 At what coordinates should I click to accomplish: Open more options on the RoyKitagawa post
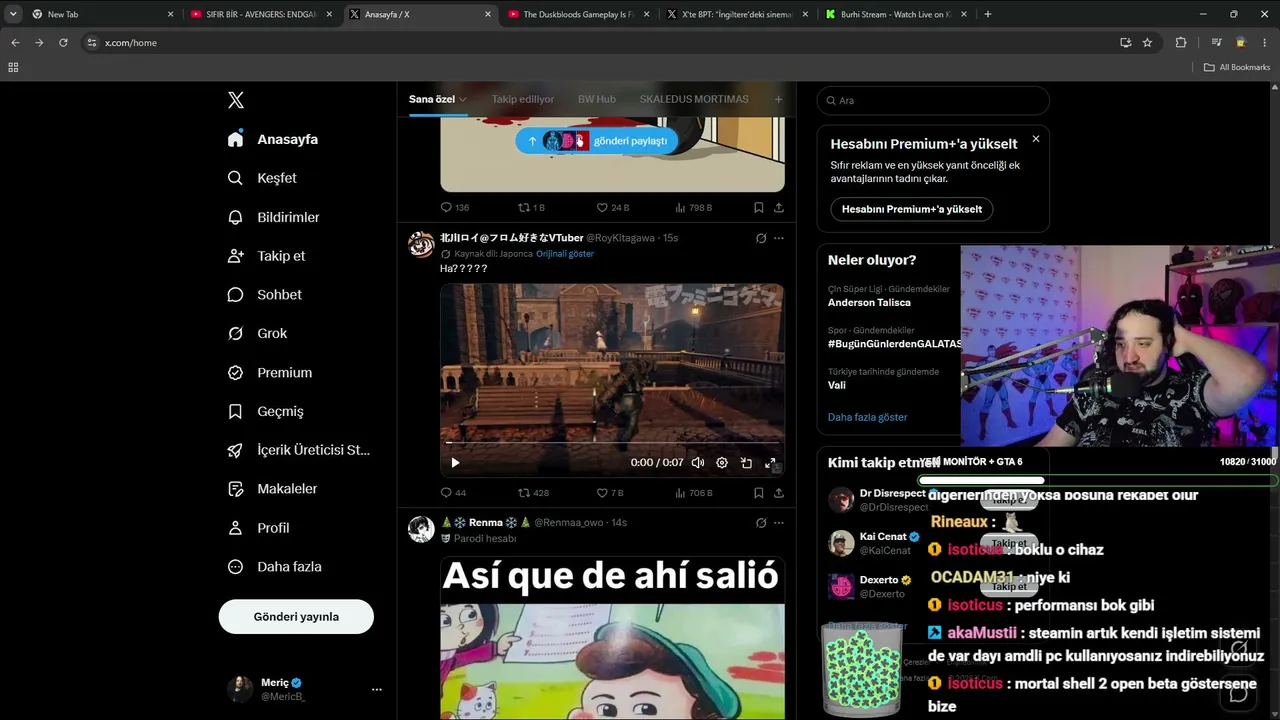pyautogui.click(x=779, y=238)
